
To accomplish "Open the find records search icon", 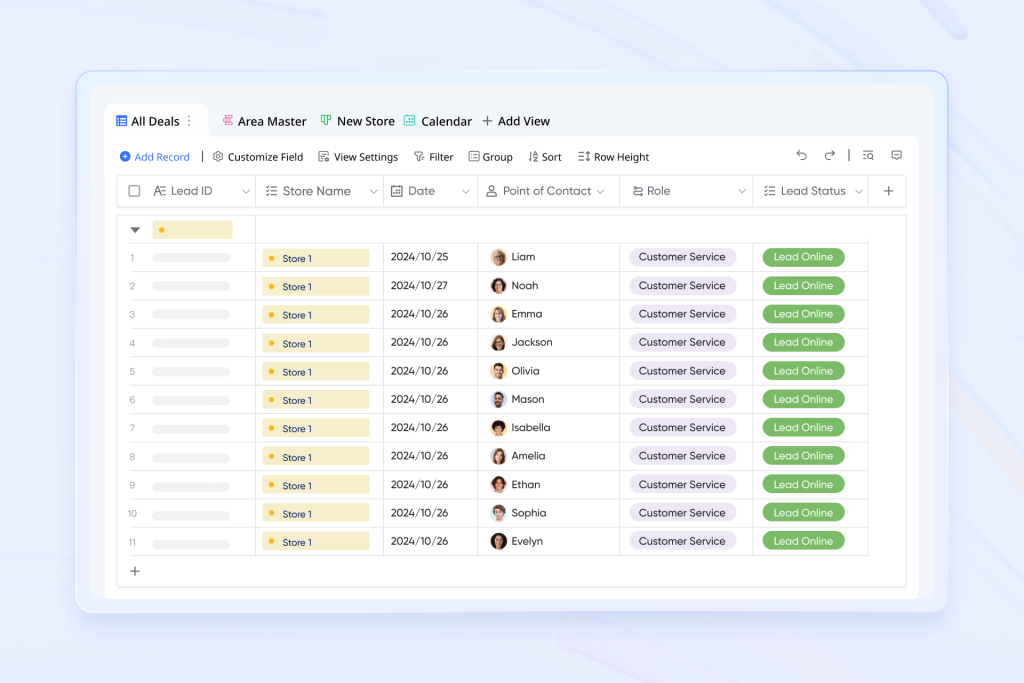I will pos(868,155).
